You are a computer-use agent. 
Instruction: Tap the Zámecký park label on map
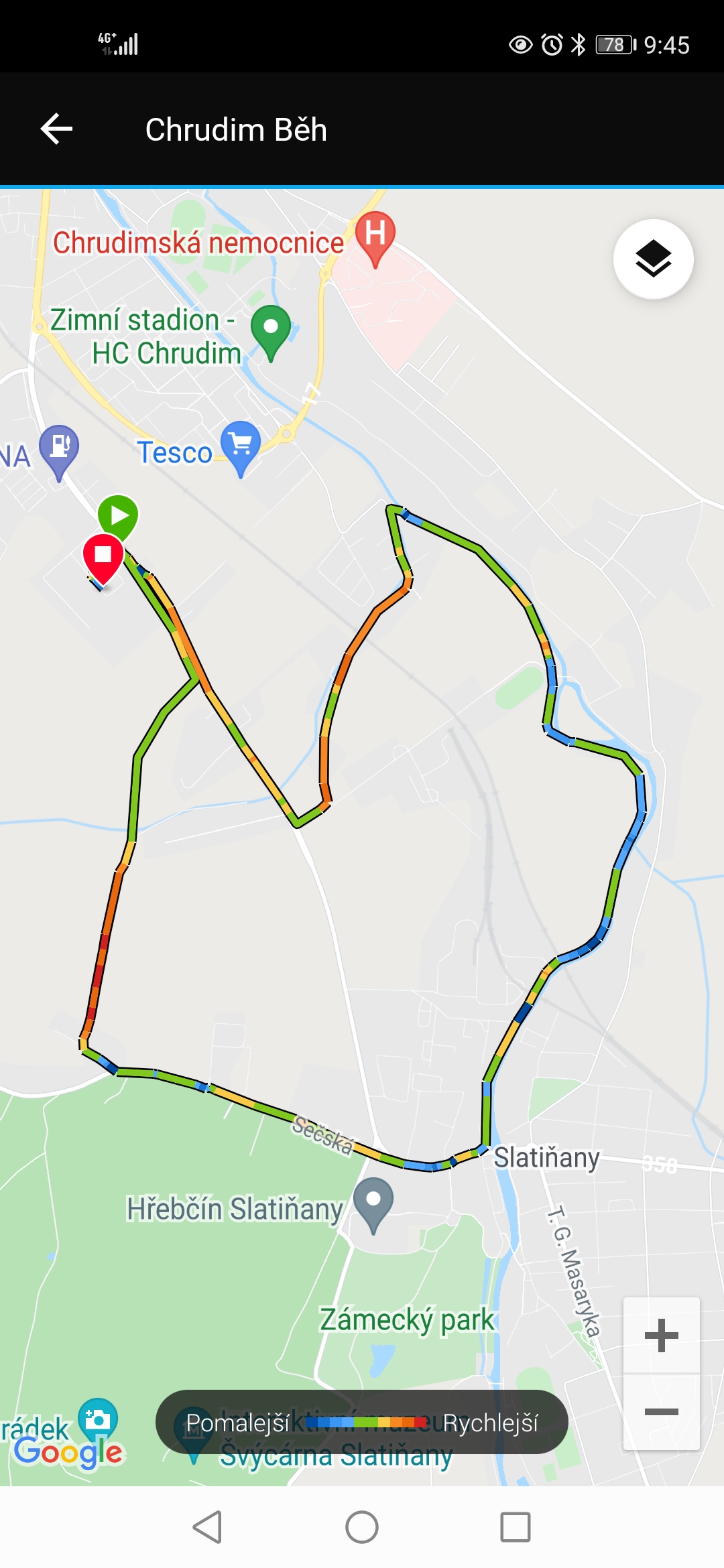pos(407,1319)
